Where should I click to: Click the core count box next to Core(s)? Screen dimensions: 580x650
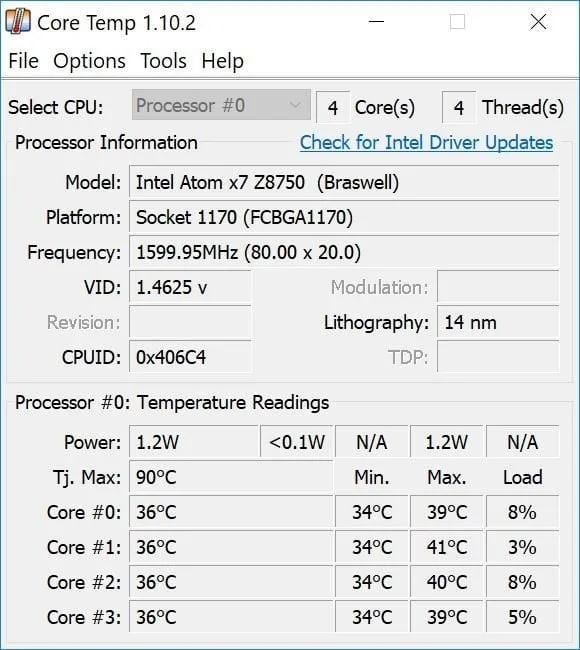pyautogui.click(x=333, y=107)
